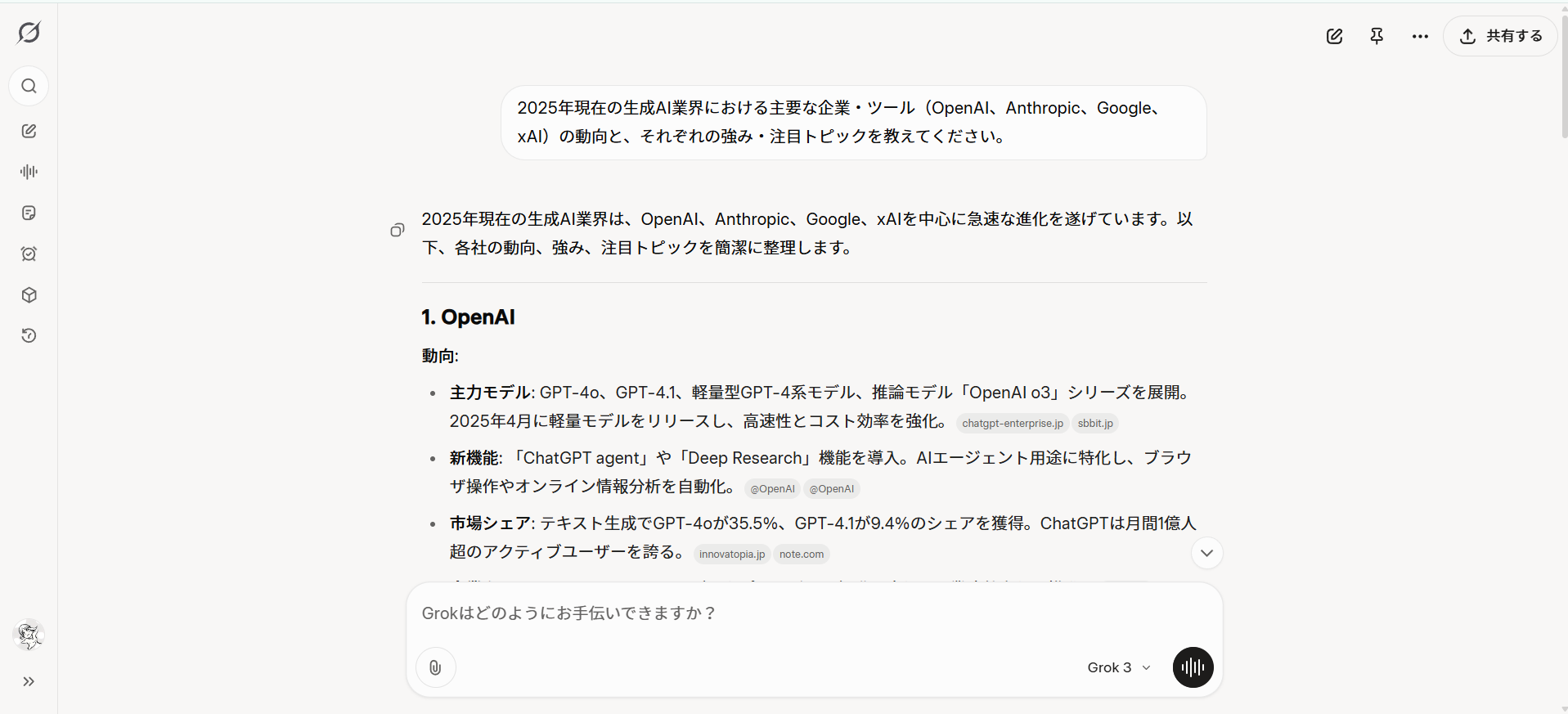Open scheduled tasks alarm icon in sidebar
The height and width of the screenshot is (714, 1568).
point(29,254)
